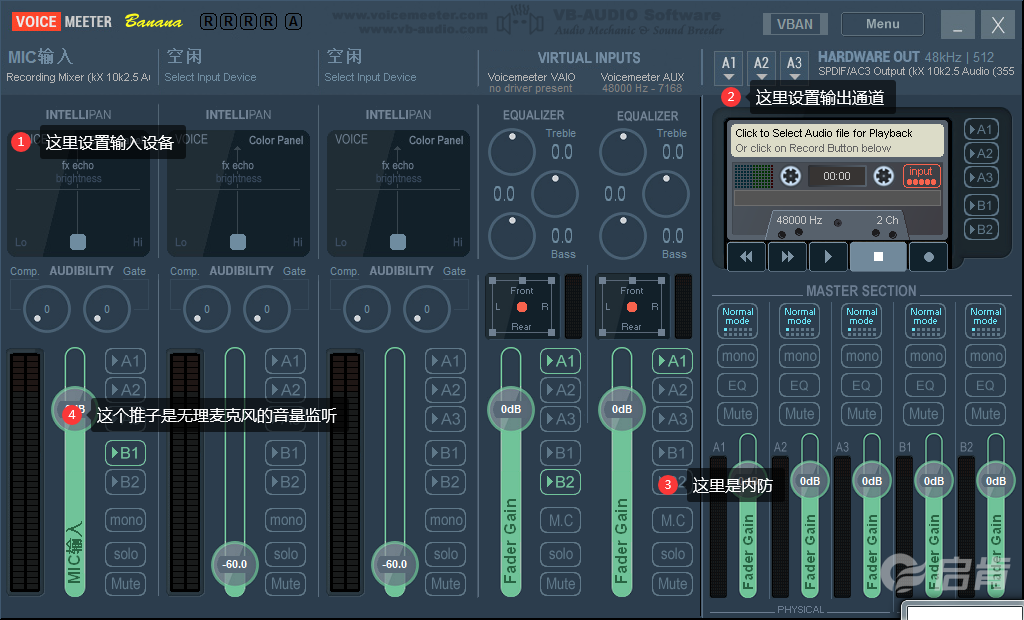Image resolution: width=1024 pixels, height=620 pixels.
Task: Disable A1 routing on Voicemeeter VAIO strip
Action: pyautogui.click(x=560, y=361)
